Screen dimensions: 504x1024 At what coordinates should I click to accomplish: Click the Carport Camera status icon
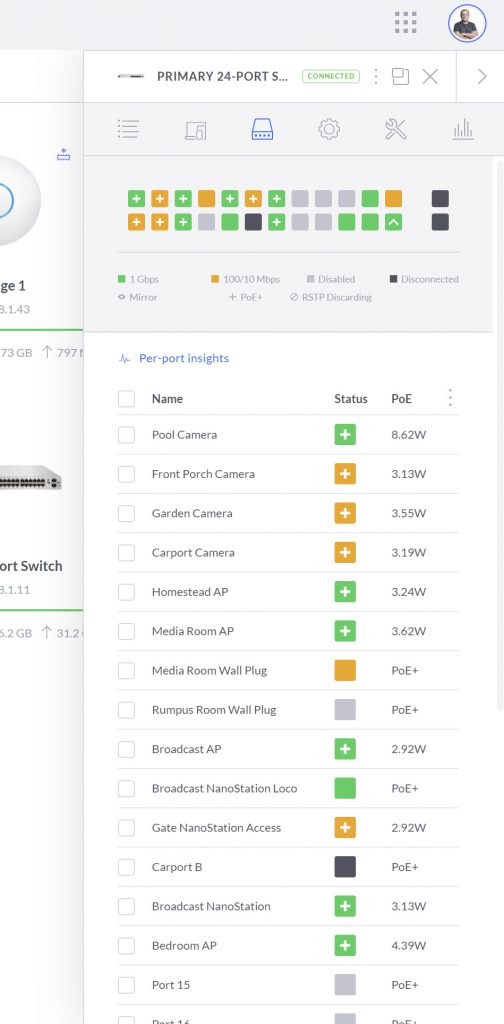345,552
